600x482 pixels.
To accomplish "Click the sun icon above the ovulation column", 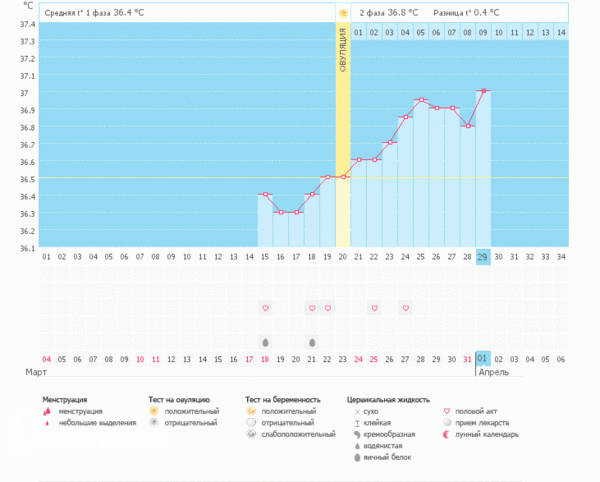I will coord(343,13).
